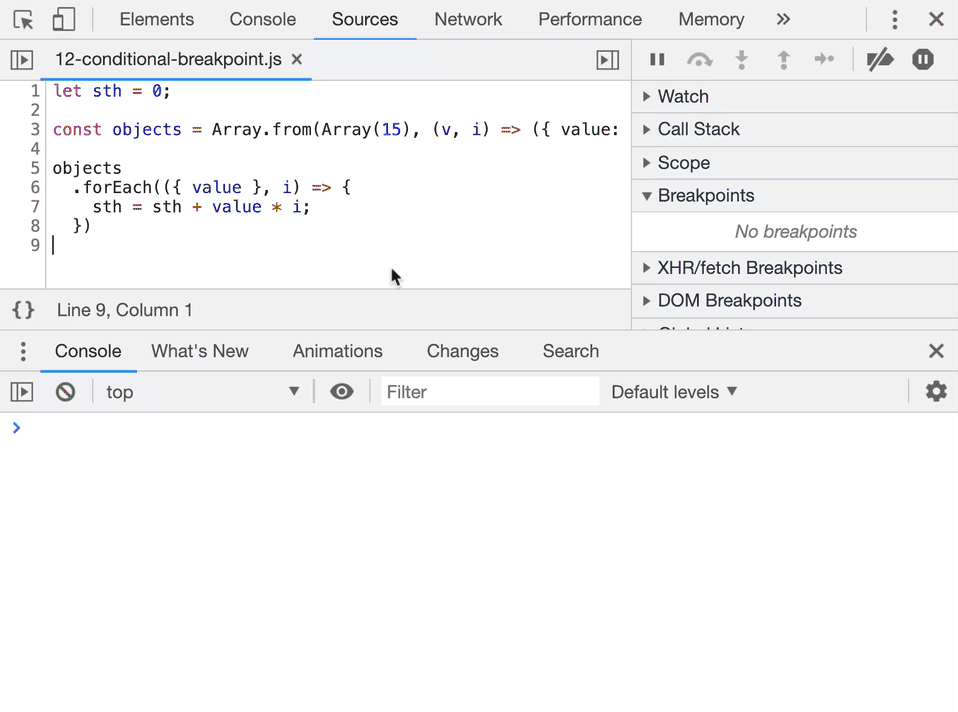Open the top frame context selector
This screenshot has height=712, width=958.
pyautogui.click(x=200, y=391)
